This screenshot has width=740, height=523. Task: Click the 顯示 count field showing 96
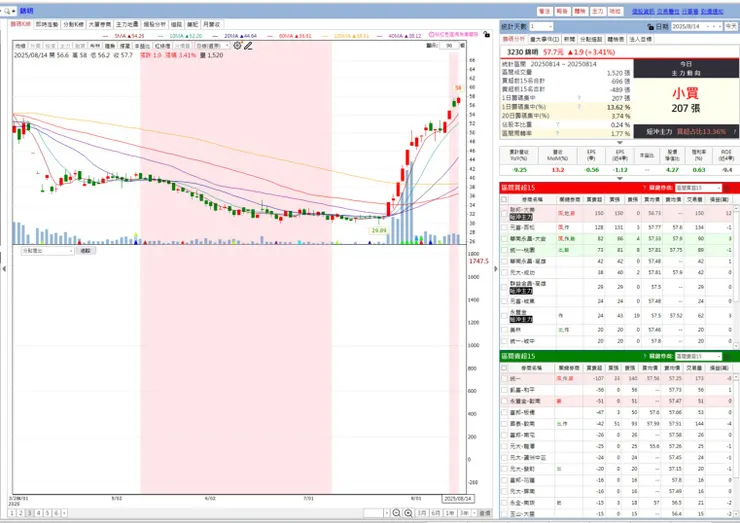[448, 45]
